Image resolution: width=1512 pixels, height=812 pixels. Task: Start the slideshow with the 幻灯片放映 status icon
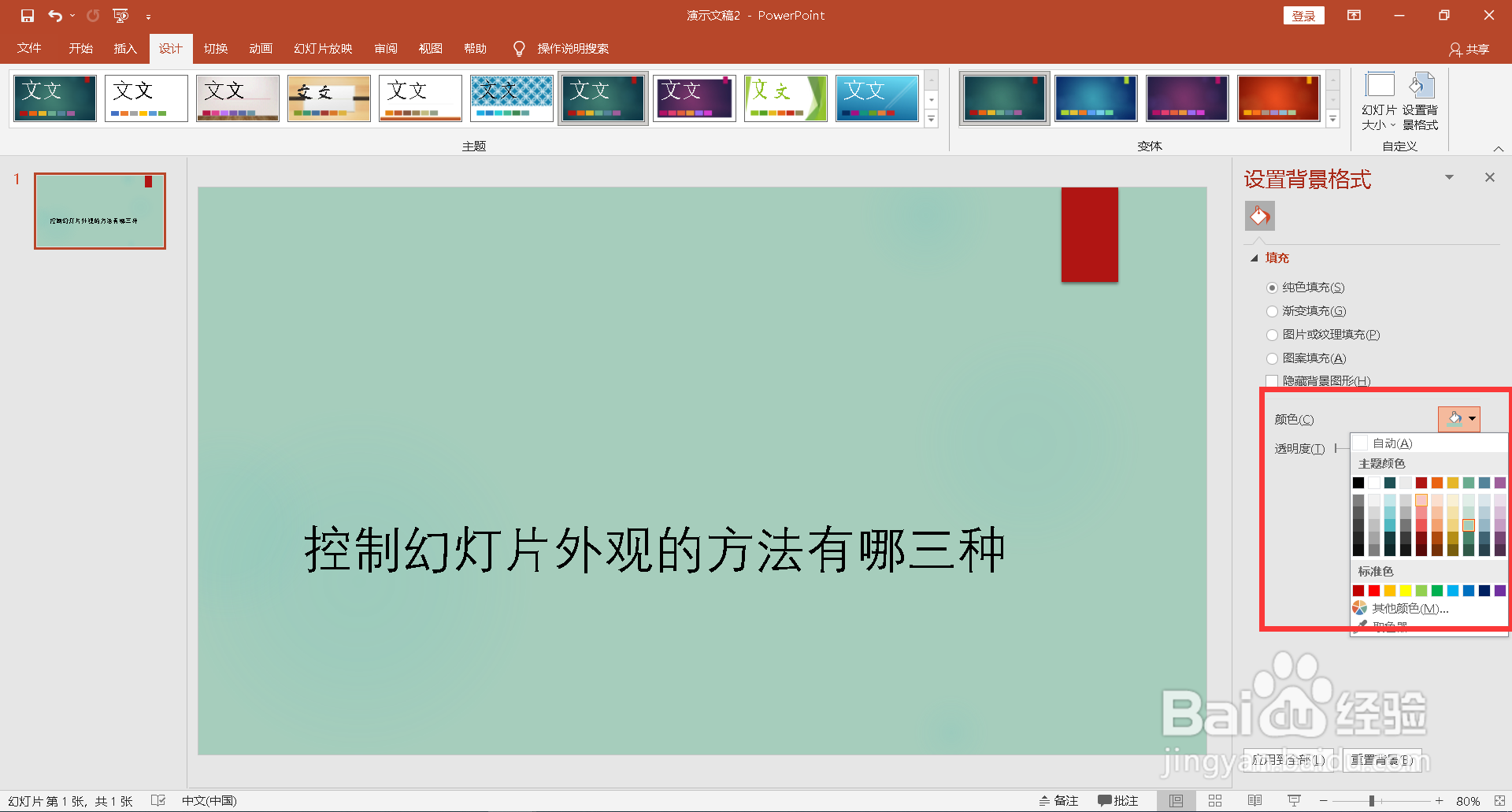pyautogui.click(x=1294, y=800)
